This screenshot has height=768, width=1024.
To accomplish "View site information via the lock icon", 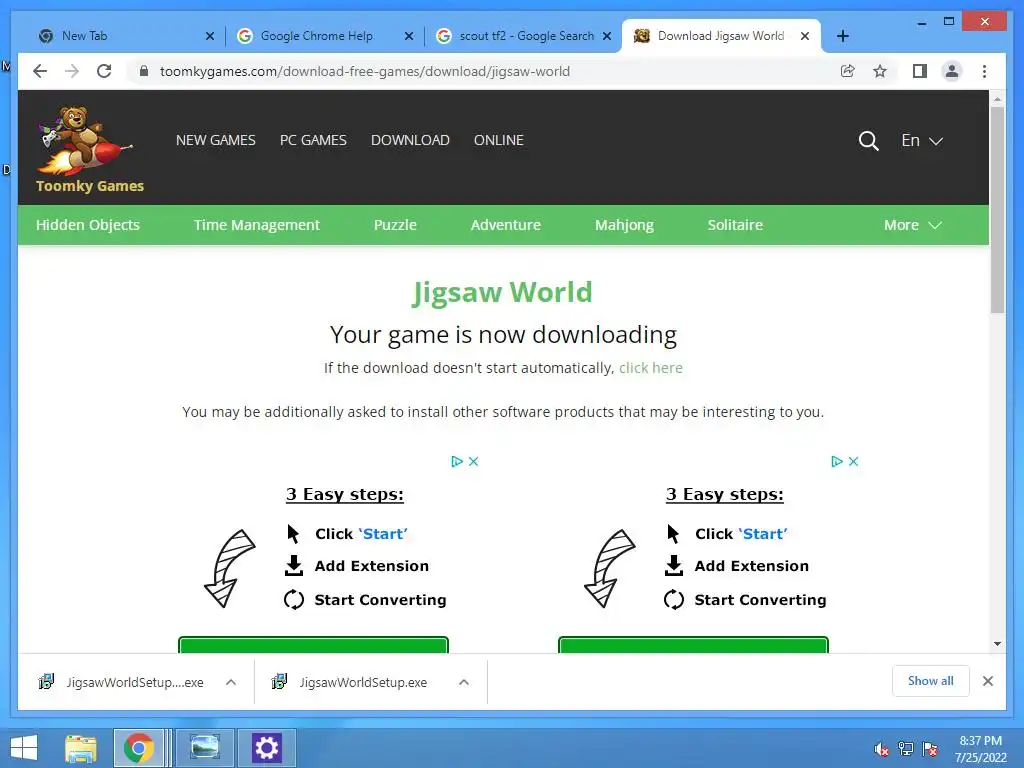I will click(144, 71).
